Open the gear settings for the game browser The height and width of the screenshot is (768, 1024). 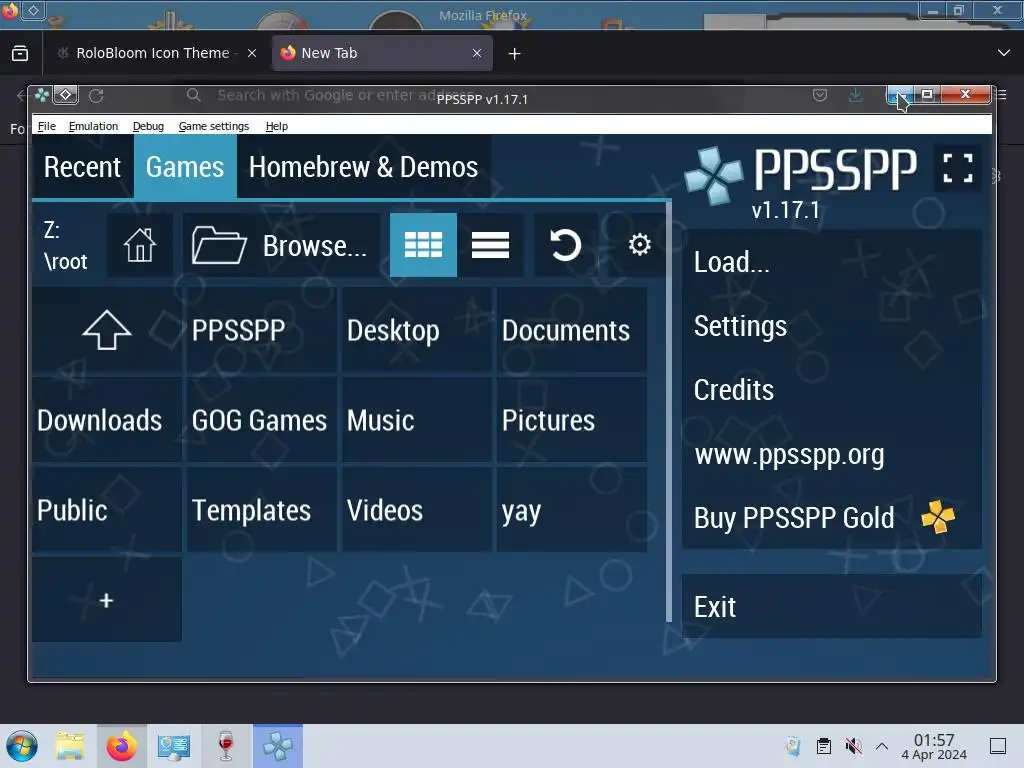click(639, 246)
